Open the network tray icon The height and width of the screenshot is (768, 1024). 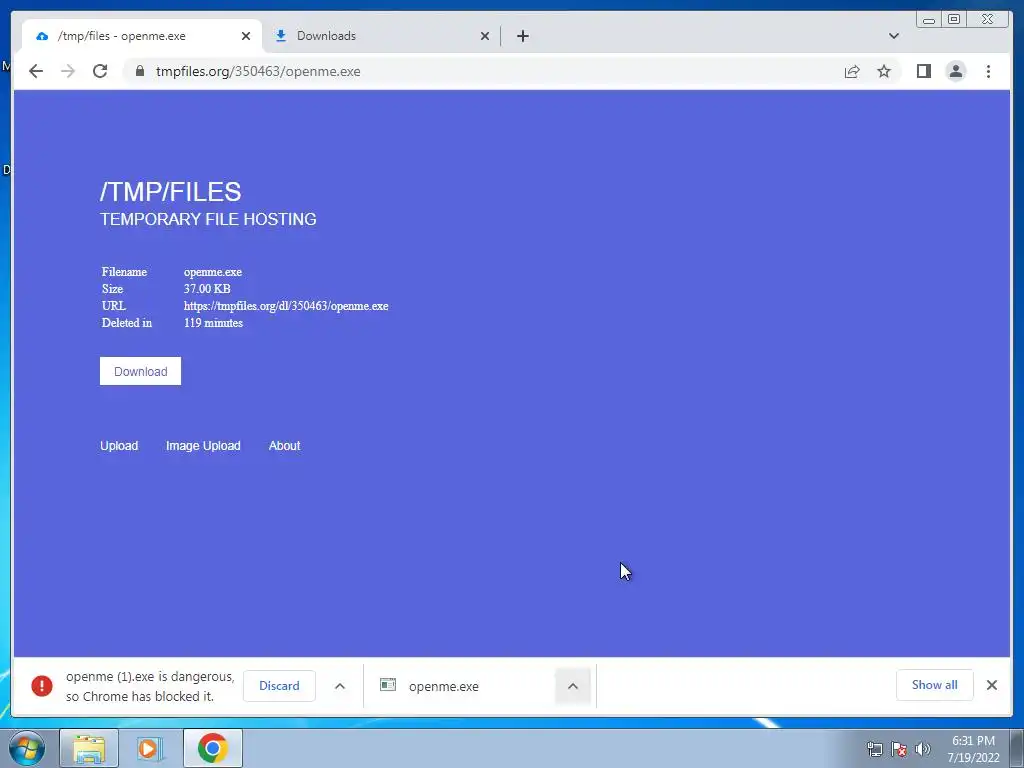pyautogui.click(x=874, y=749)
